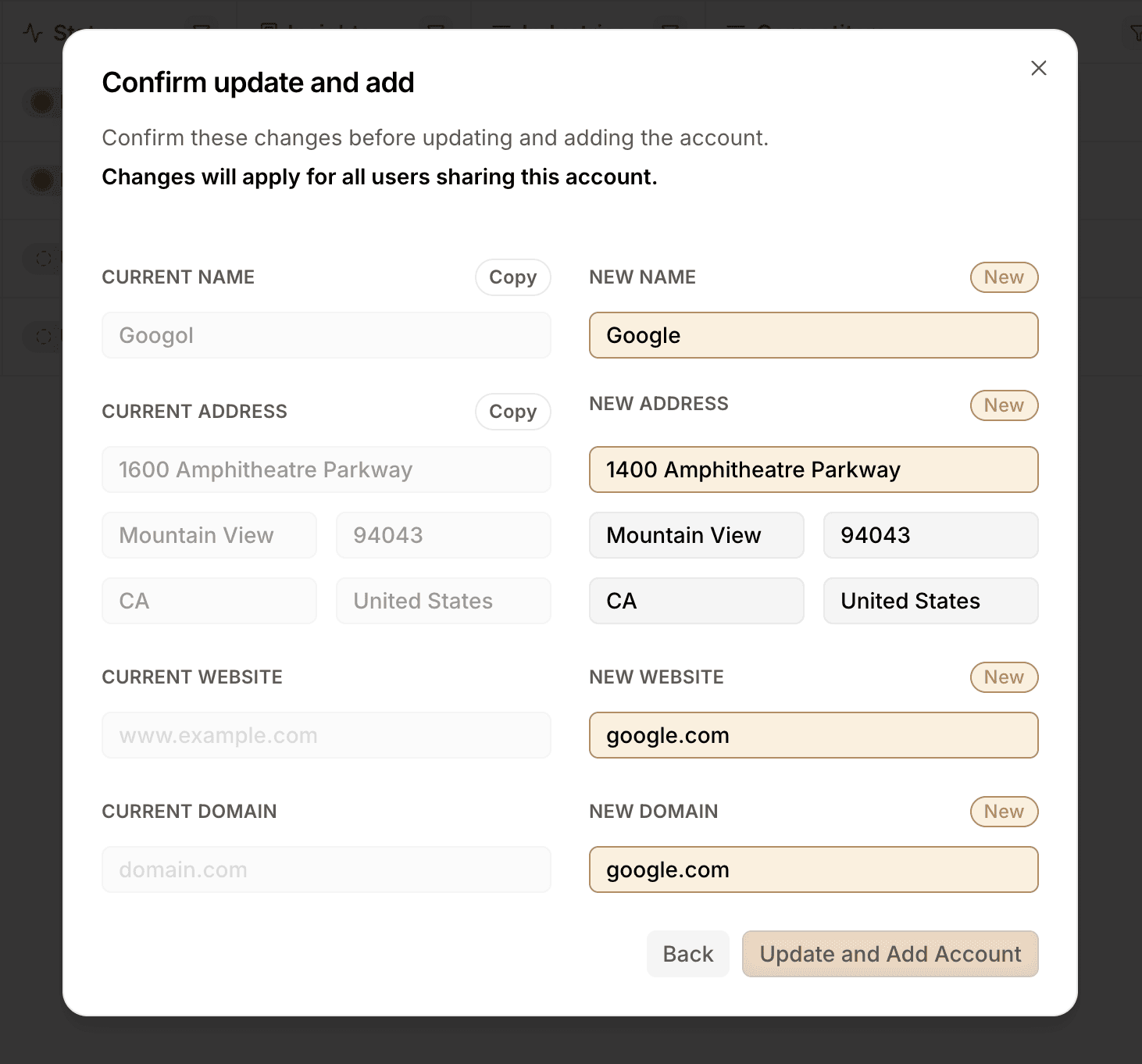The width and height of the screenshot is (1142, 1064).
Task: Copy the current address value
Action: pyautogui.click(x=512, y=412)
